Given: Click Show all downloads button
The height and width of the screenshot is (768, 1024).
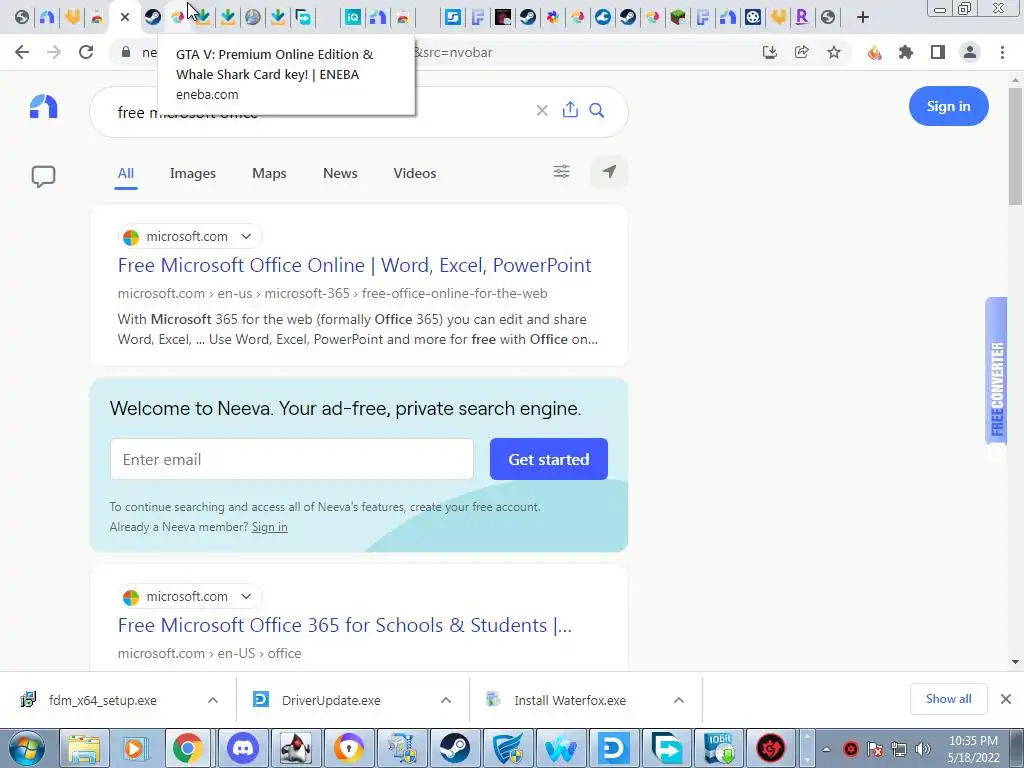Looking at the screenshot, I should [948, 699].
